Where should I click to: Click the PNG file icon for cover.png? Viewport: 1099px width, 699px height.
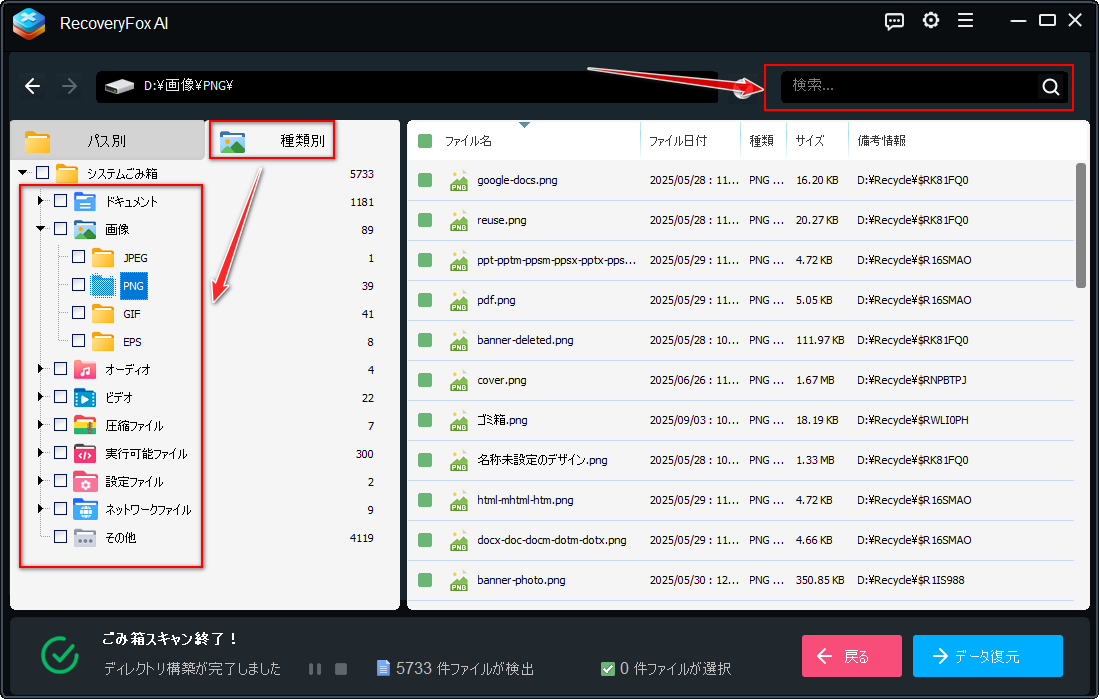coord(459,381)
